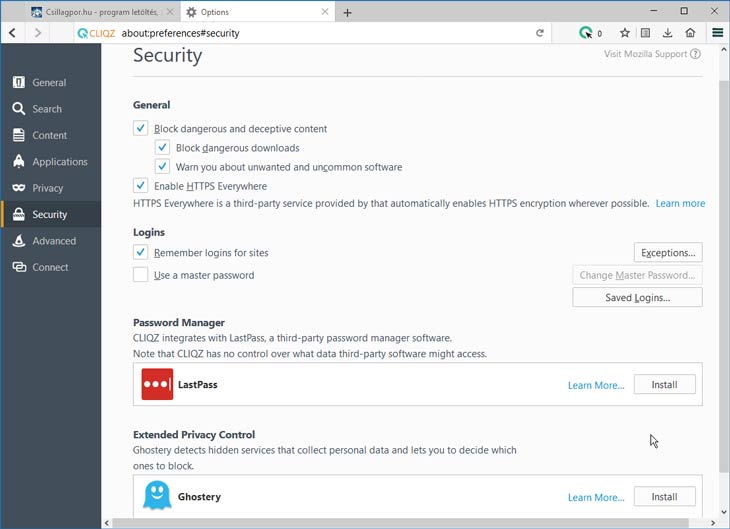This screenshot has height=529, width=730.
Task: Toggle Remember logins for sites
Action: click(x=141, y=252)
